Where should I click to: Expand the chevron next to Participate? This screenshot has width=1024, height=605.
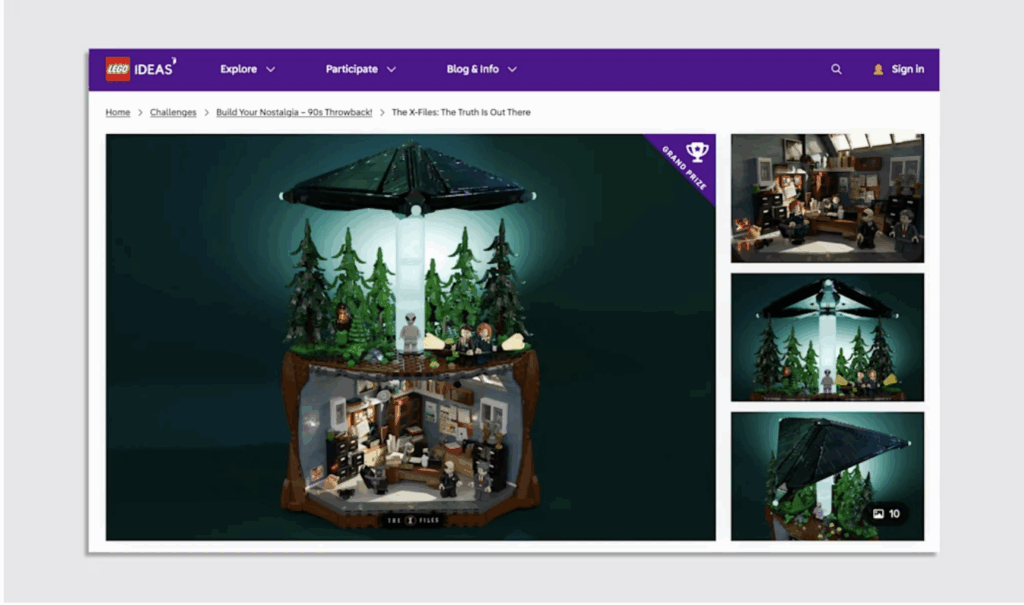point(391,70)
